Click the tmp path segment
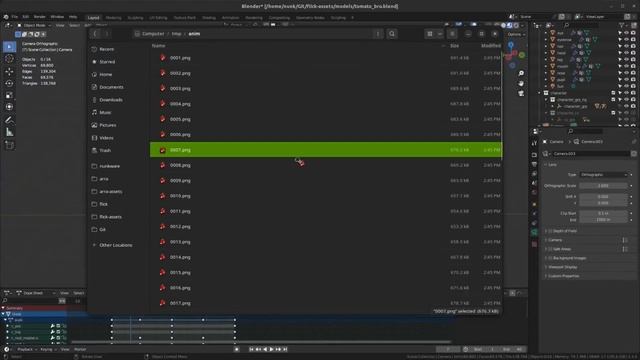Screen dimensions: 640x360 (176, 34)
